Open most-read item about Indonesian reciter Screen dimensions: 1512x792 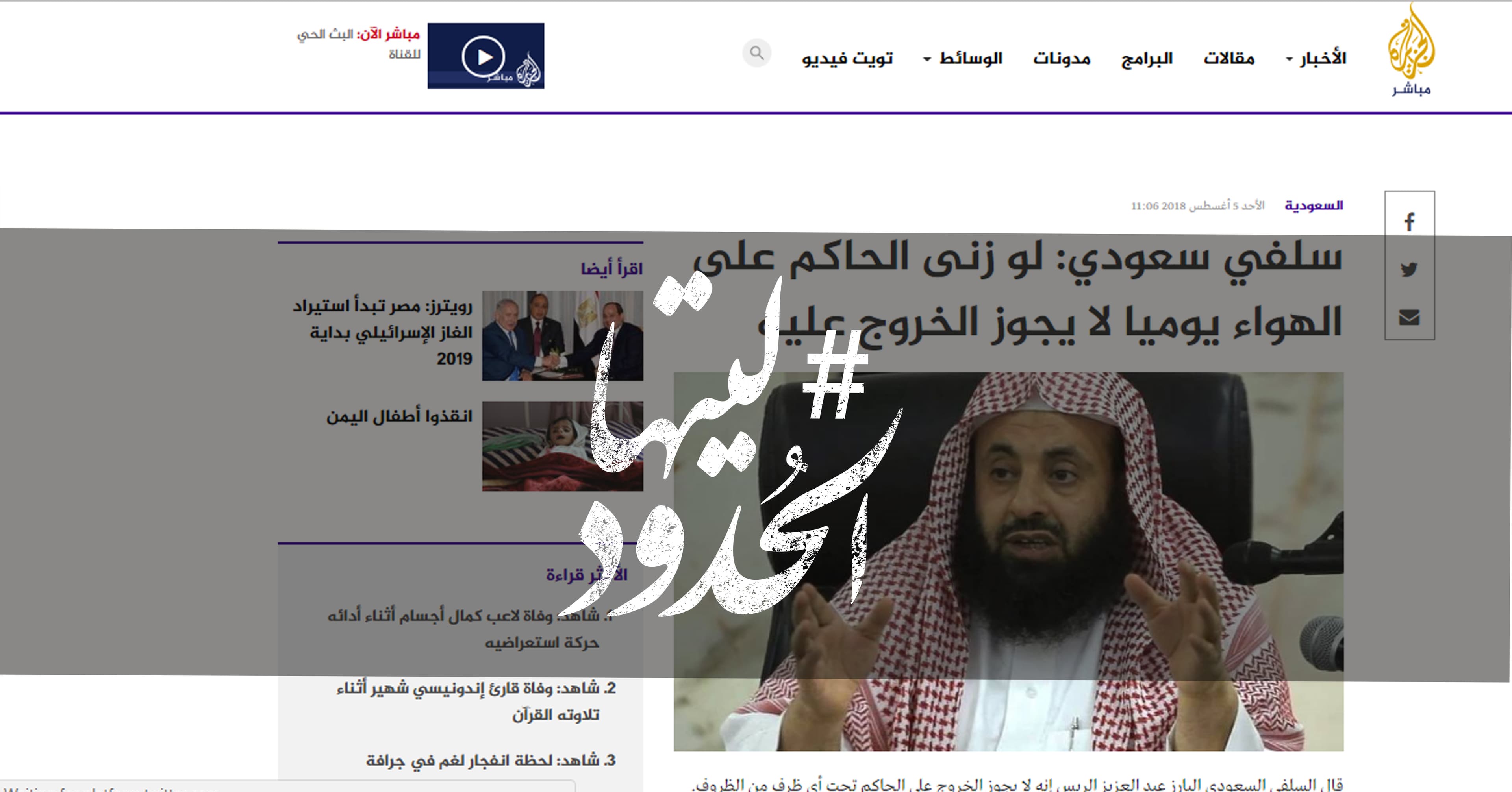tap(476, 701)
